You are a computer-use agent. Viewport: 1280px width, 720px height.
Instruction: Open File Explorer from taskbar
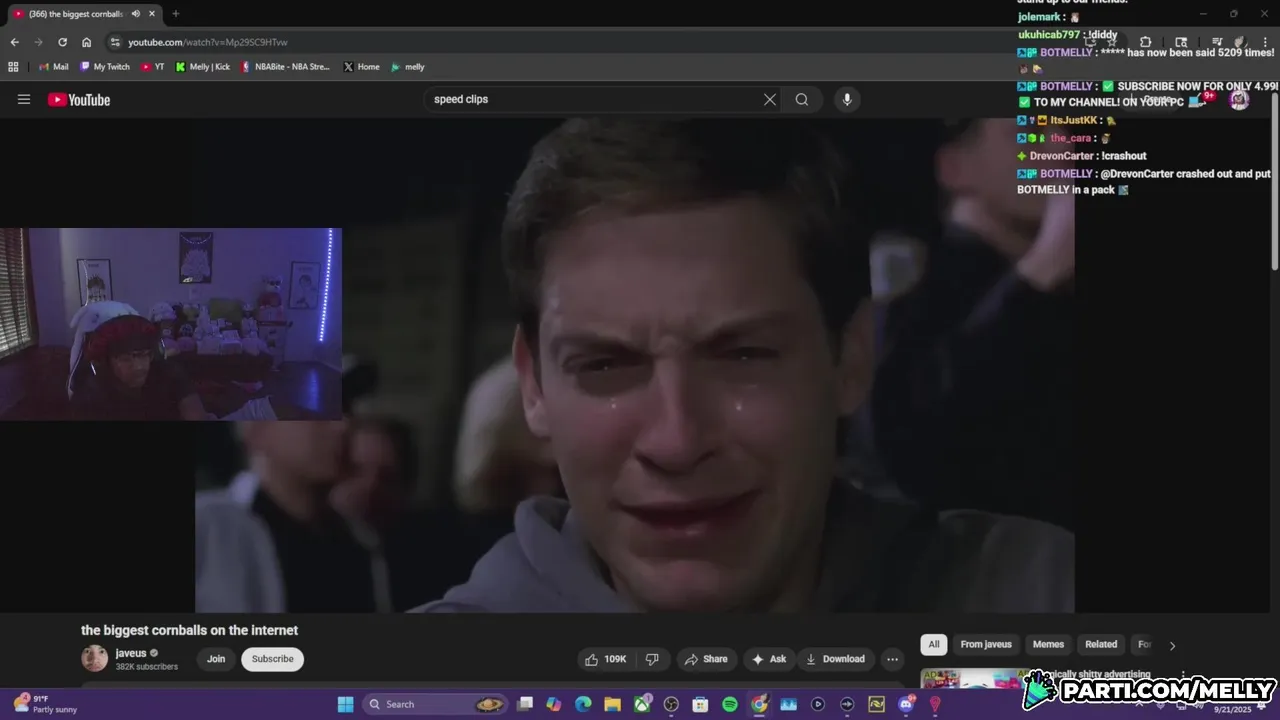click(612, 704)
